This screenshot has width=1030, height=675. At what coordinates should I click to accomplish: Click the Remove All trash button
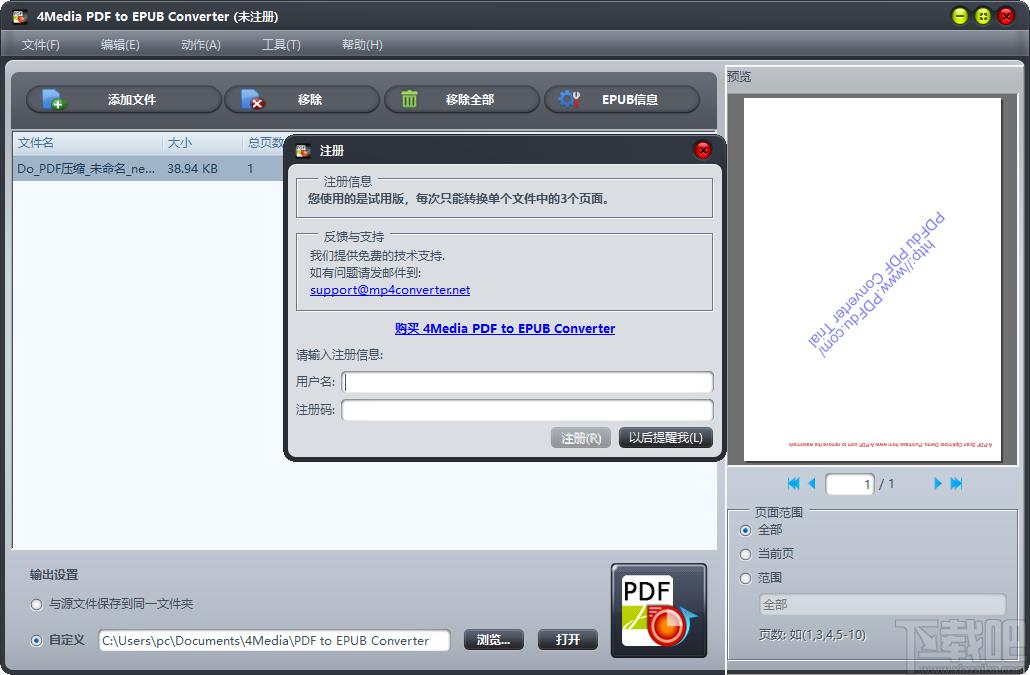(x=461, y=99)
